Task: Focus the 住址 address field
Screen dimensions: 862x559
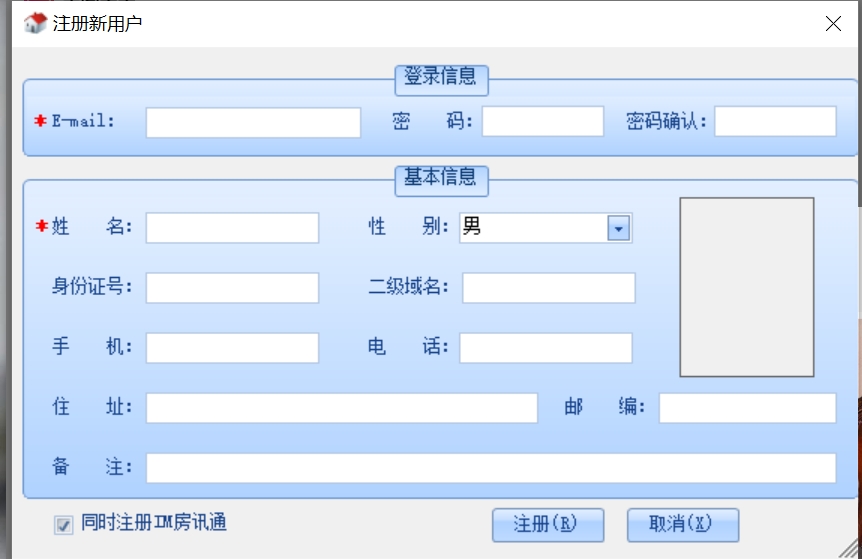Action: pos(342,408)
